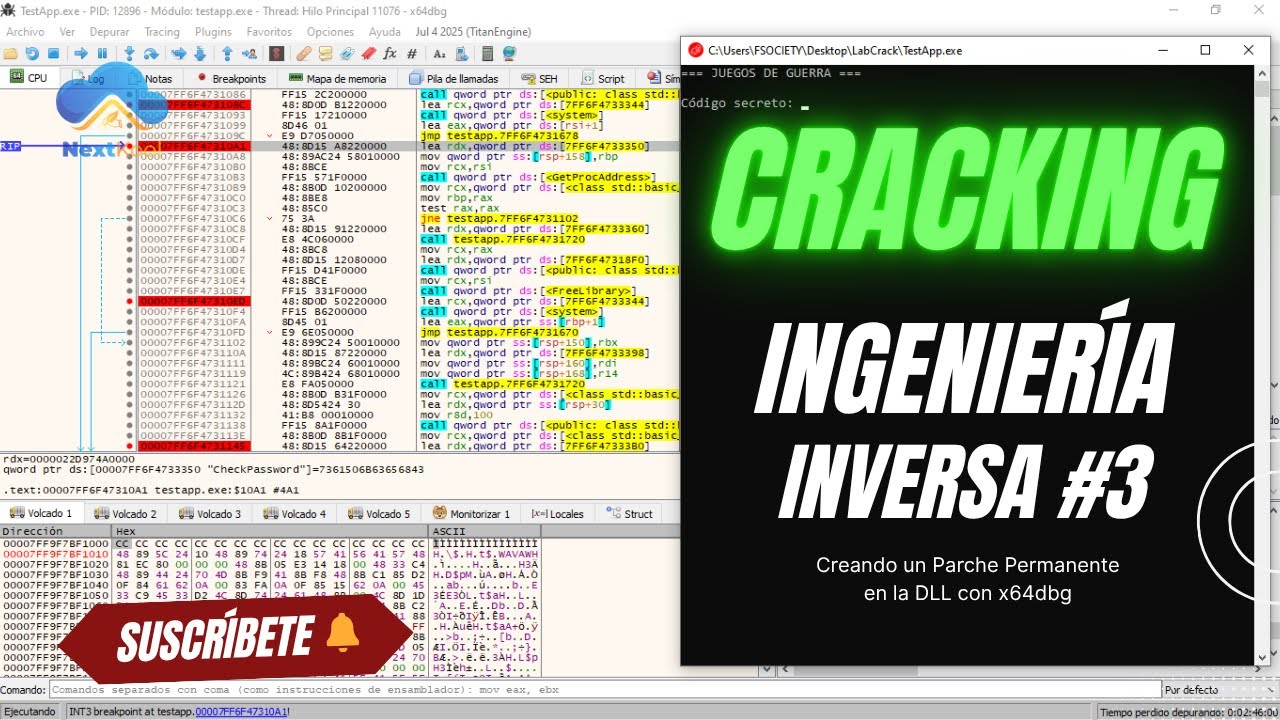Open the Archivo menu
This screenshot has height=720, width=1280.
tap(25, 32)
